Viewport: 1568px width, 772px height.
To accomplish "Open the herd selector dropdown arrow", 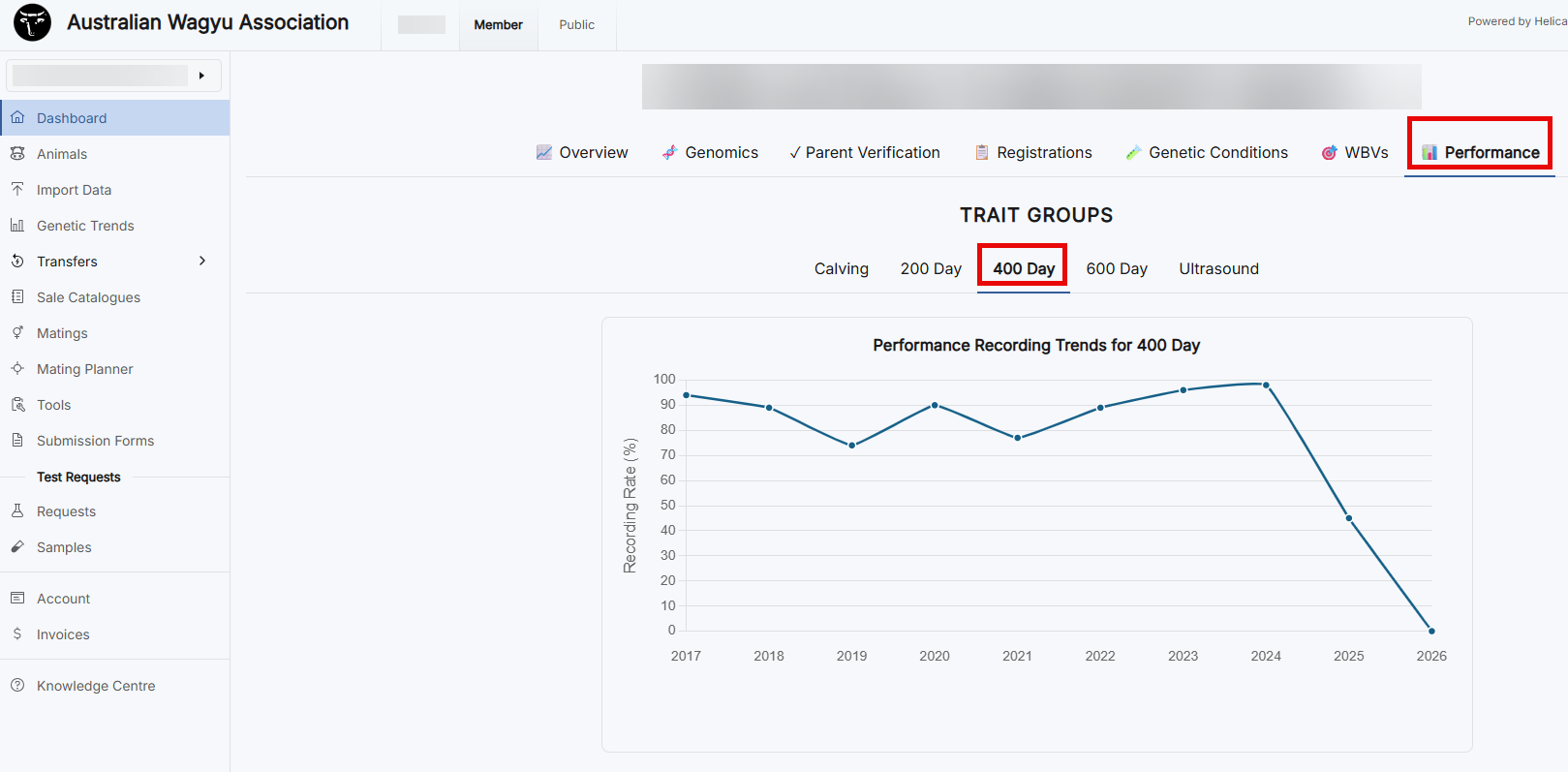I will (201, 76).
